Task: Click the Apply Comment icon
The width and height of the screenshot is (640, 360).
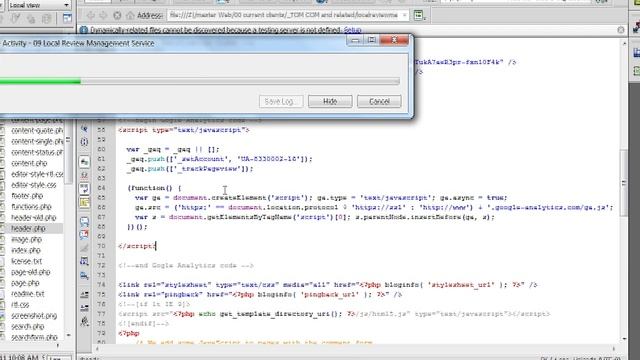Action: (x=84, y=222)
